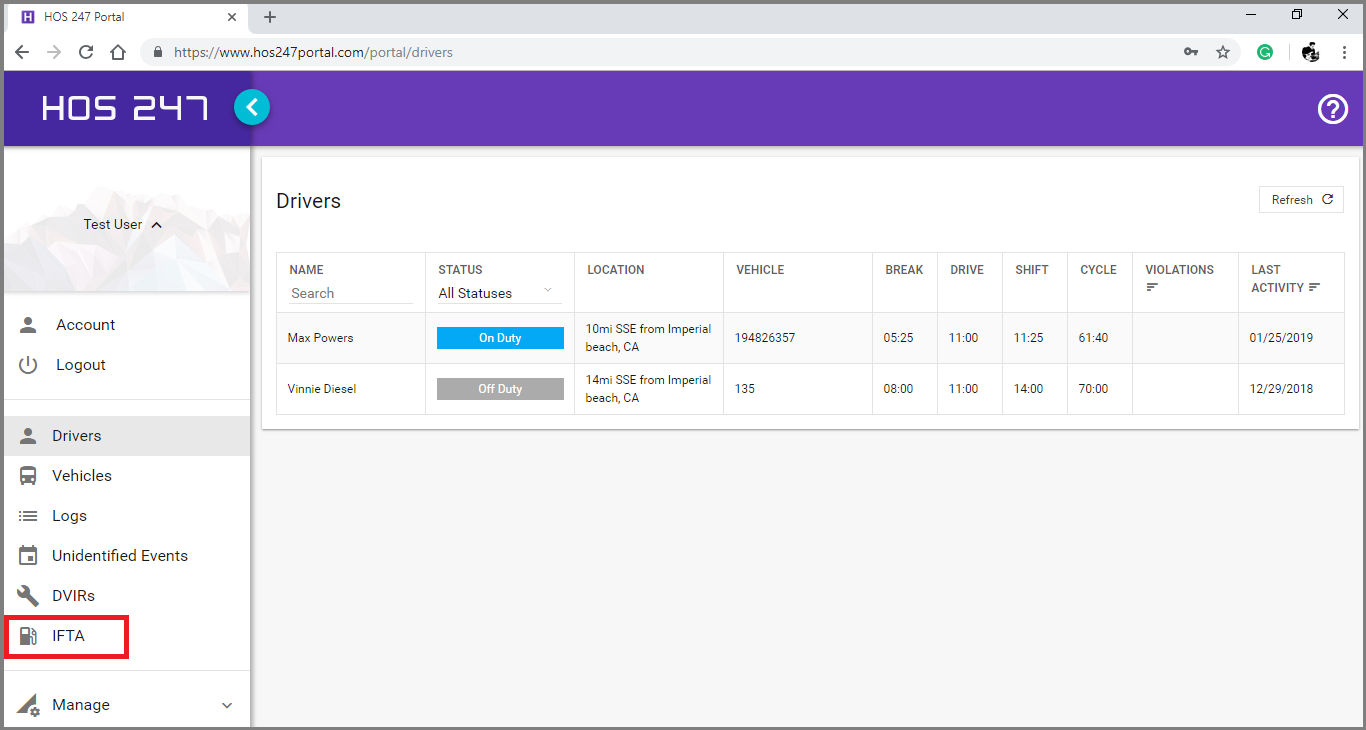Image resolution: width=1366 pixels, height=730 pixels.
Task: Expand the Test User menu
Action: [123, 225]
